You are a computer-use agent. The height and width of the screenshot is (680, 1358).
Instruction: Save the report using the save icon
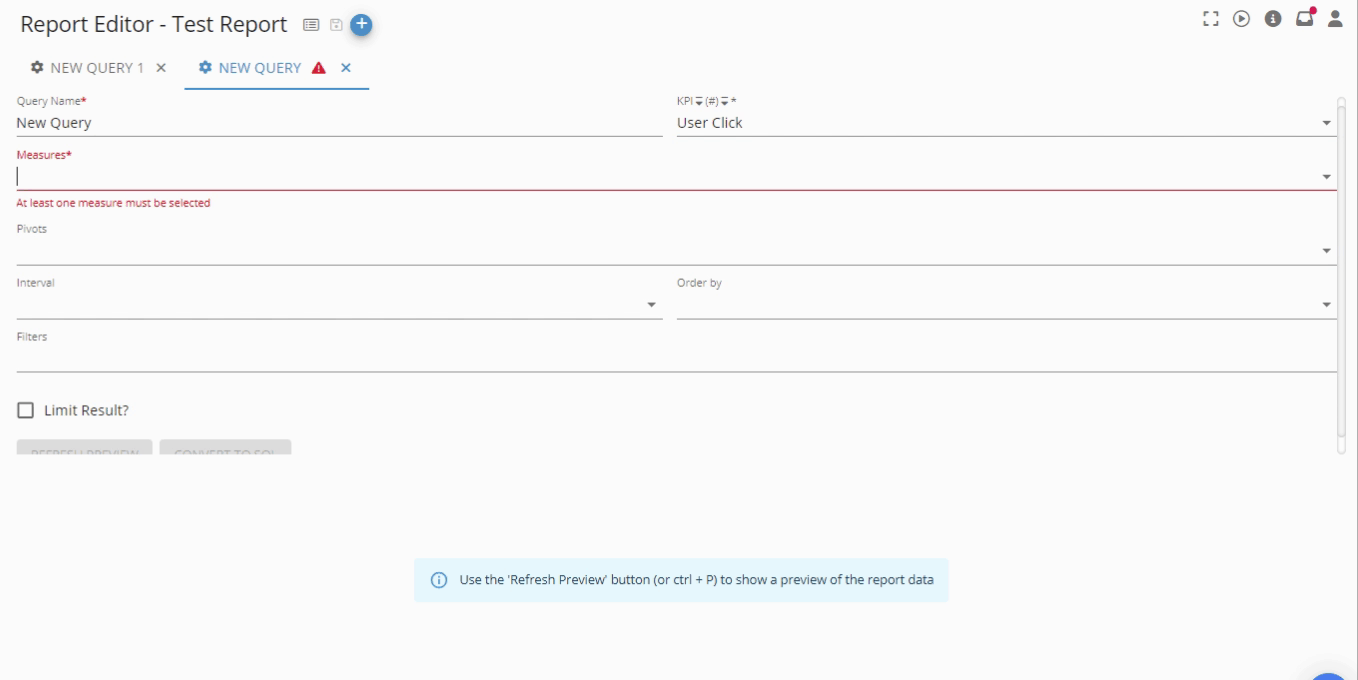point(337,23)
